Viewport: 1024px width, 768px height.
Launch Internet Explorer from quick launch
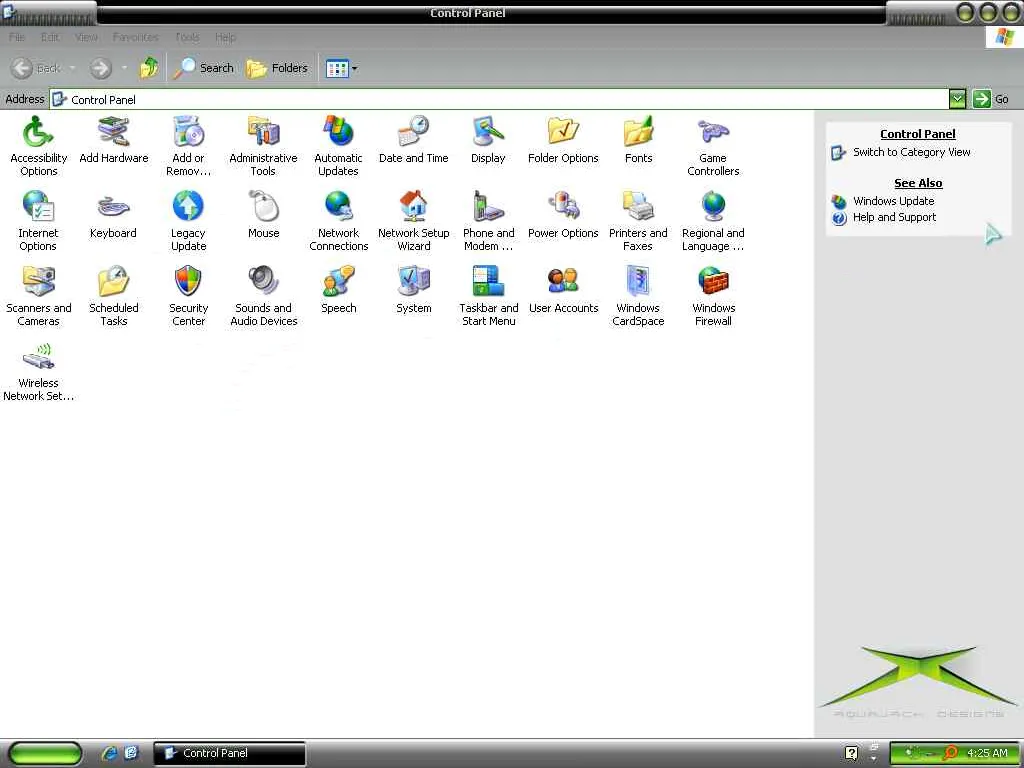[x=110, y=753]
